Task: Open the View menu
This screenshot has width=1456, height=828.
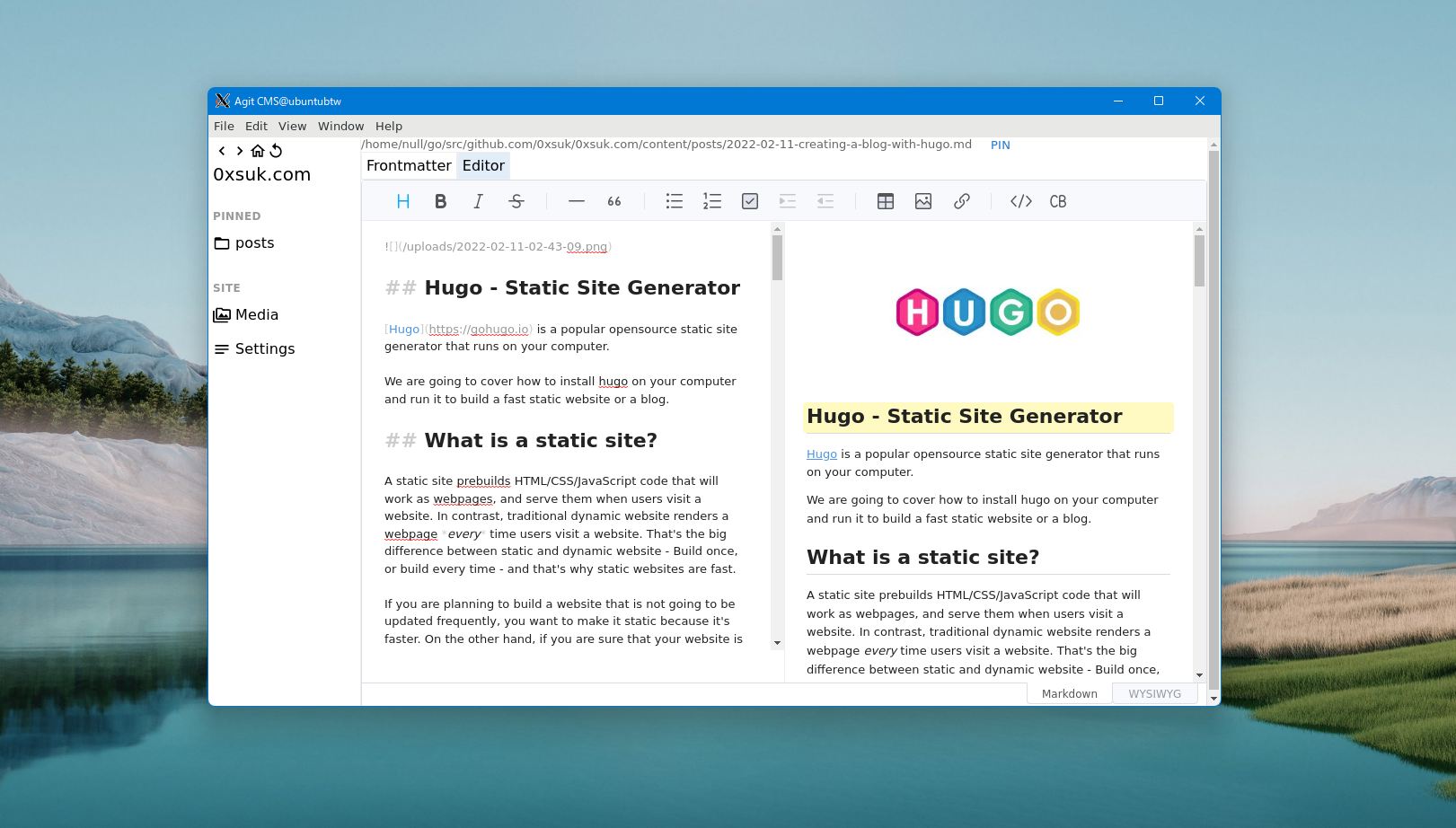Action: click(x=292, y=127)
